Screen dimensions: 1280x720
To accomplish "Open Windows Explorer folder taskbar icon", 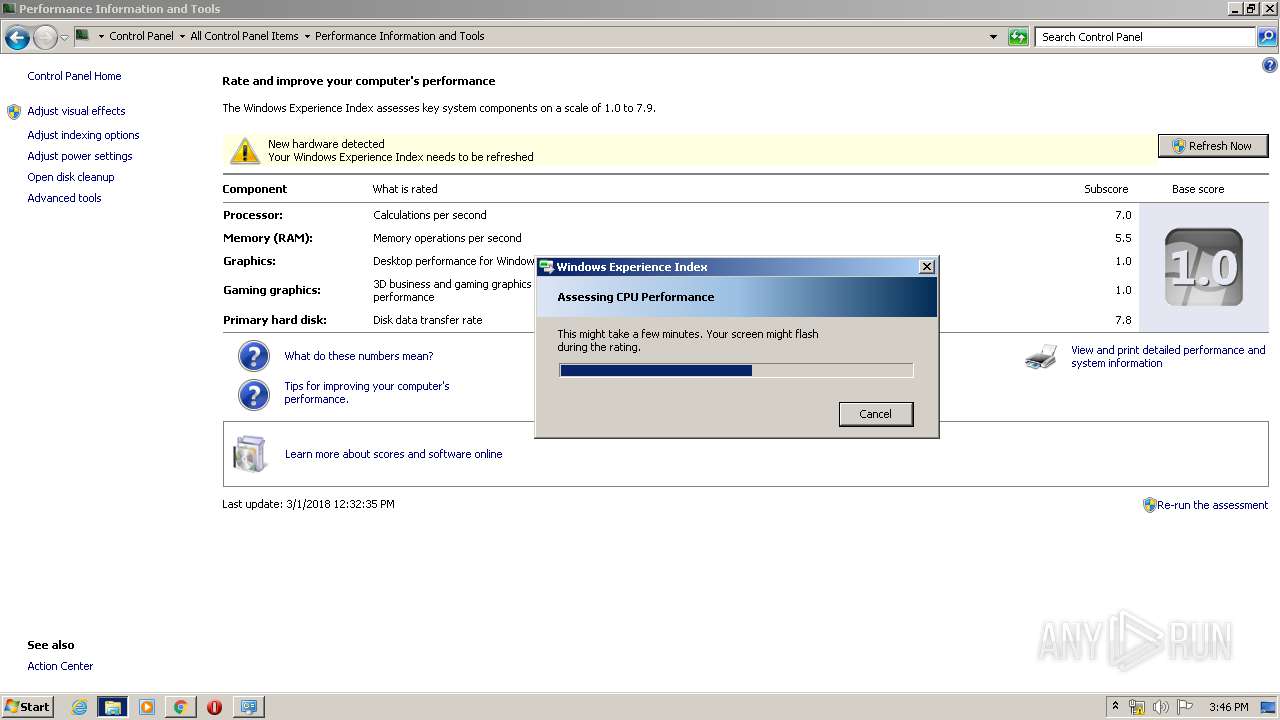I will [x=112, y=707].
